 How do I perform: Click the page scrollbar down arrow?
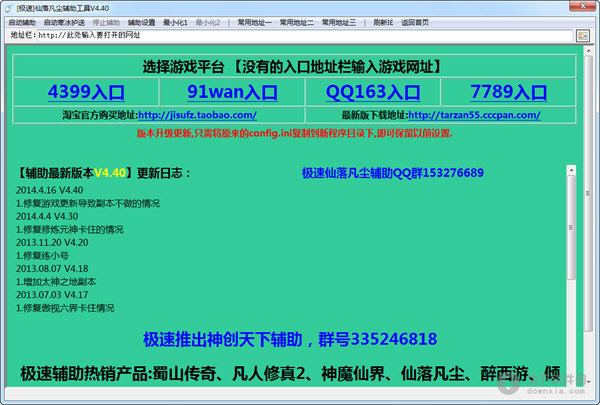coord(588,381)
